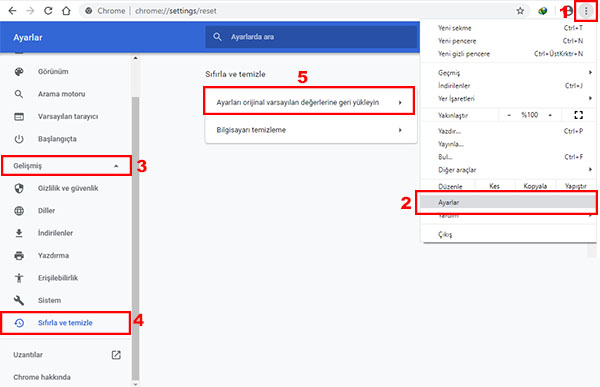The width and height of the screenshot is (600, 387).
Task: Expand the Yer İşaretleri submenu arrow
Action: pos(590,98)
